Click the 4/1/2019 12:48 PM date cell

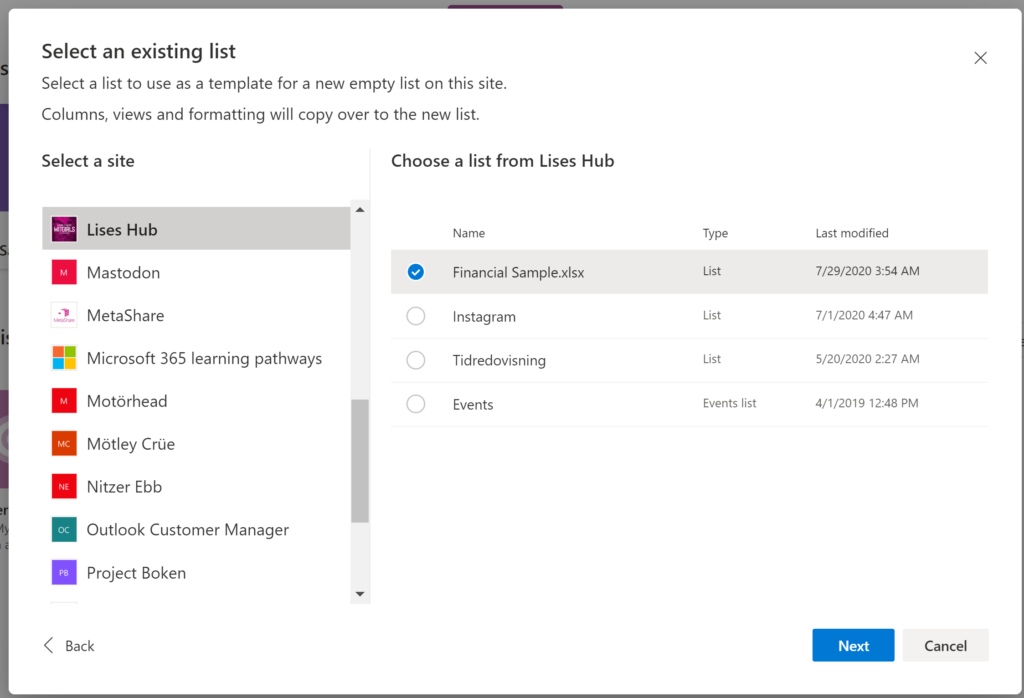pyautogui.click(x=867, y=403)
